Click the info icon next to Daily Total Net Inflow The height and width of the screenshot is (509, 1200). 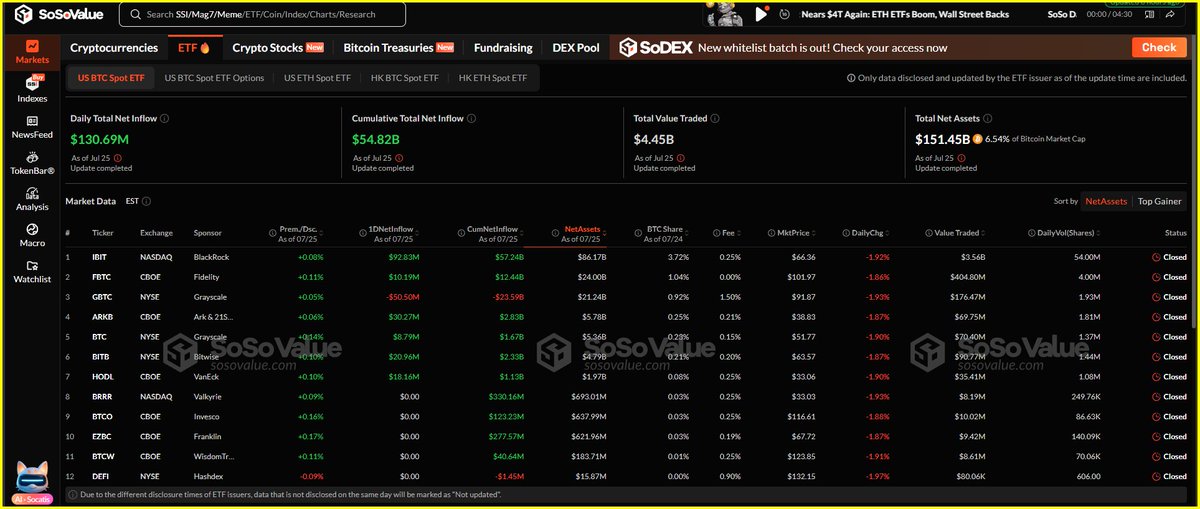tap(164, 118)
